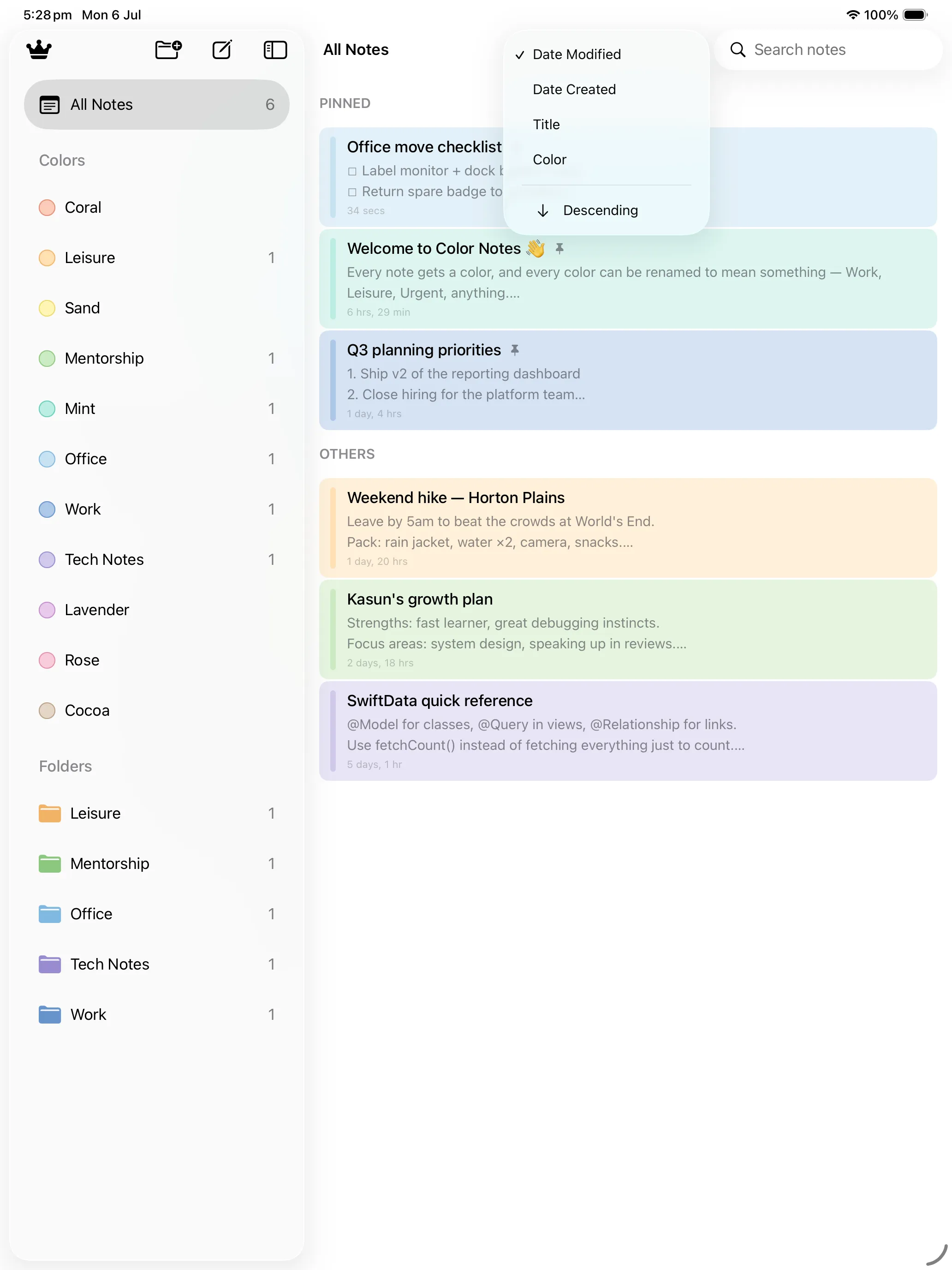Check the Label monitor + dock checkbox
Image resolution: width=952 pixels, height=1270 pixels.
tap(352, 171)
